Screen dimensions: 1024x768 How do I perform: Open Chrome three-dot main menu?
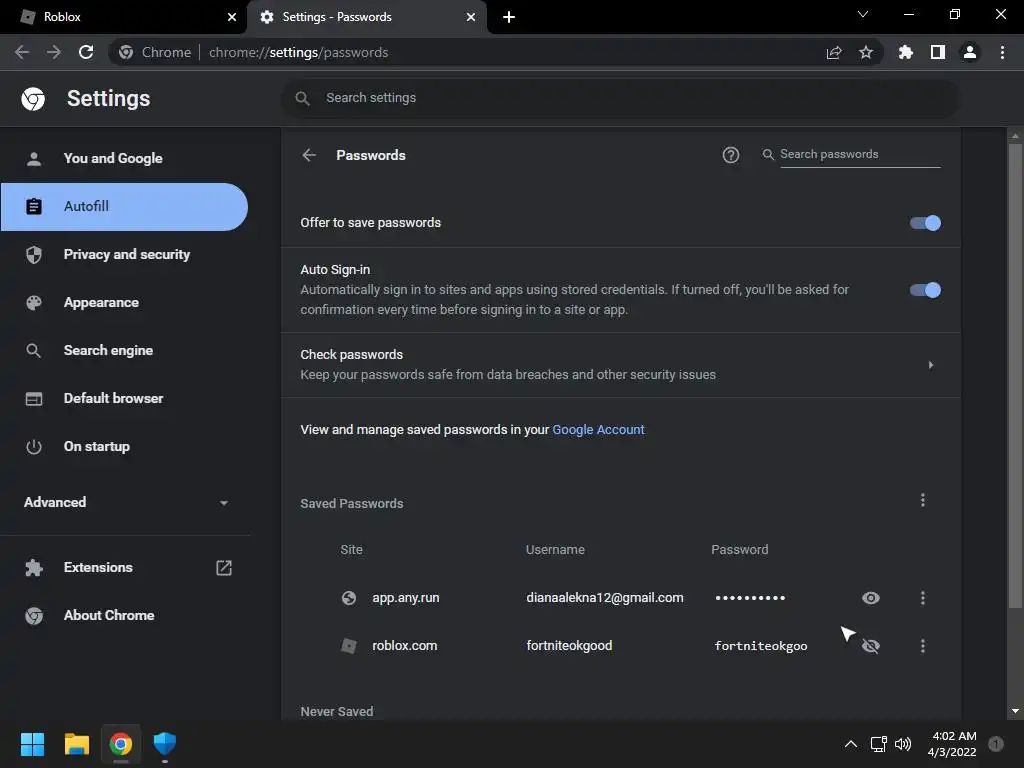pos(1002,52)
